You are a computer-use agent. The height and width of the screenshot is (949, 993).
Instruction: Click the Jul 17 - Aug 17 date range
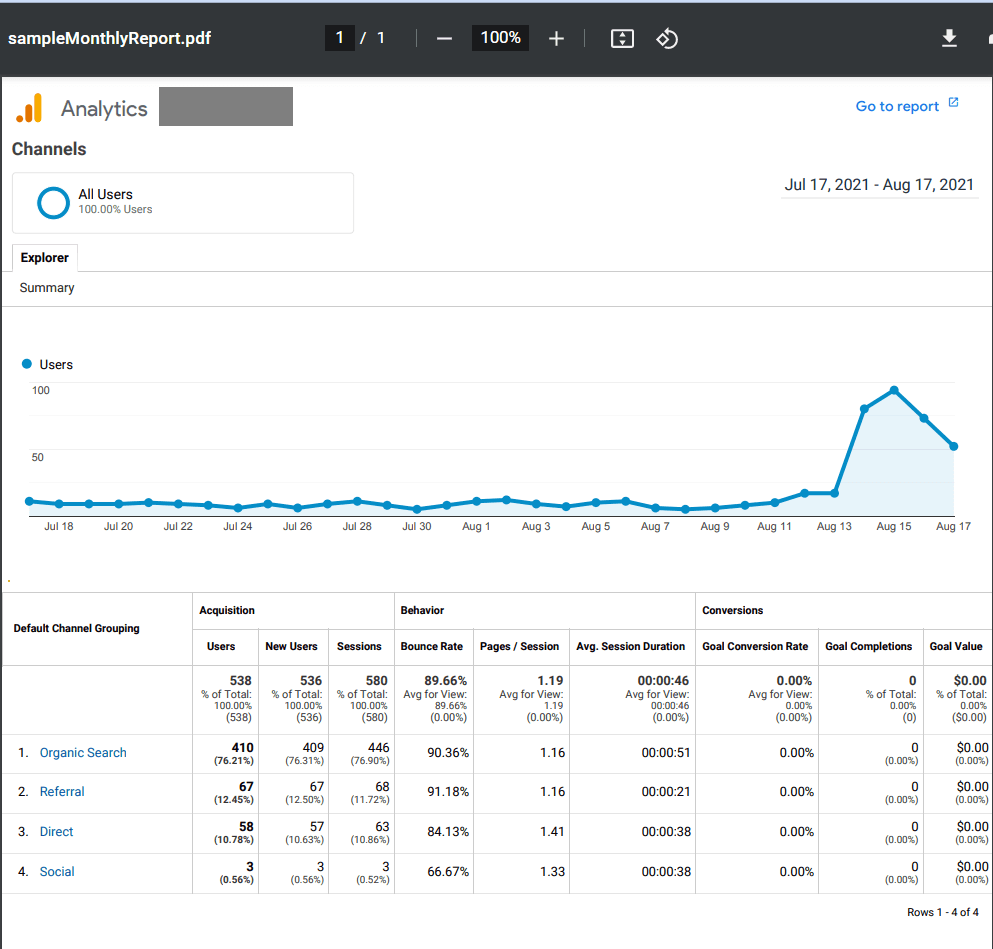tap(879, 185)
